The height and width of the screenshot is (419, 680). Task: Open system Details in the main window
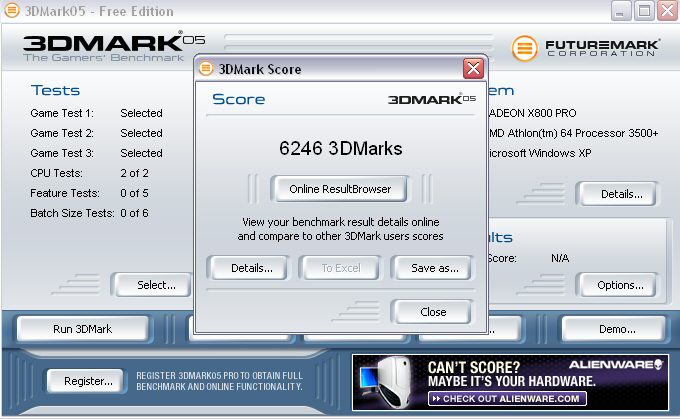click(x=618, y=194)
